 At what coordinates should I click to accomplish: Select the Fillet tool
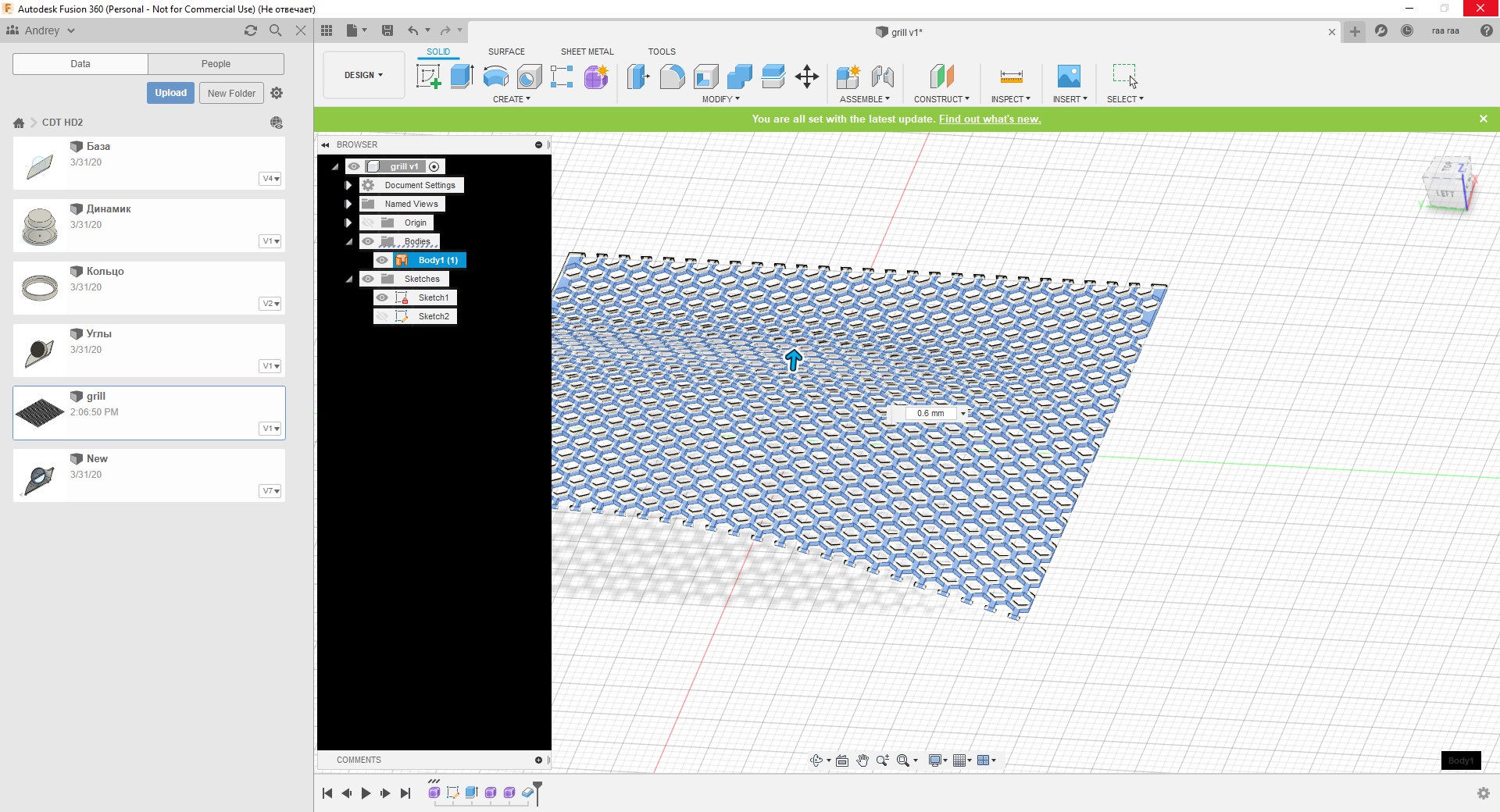672,77
